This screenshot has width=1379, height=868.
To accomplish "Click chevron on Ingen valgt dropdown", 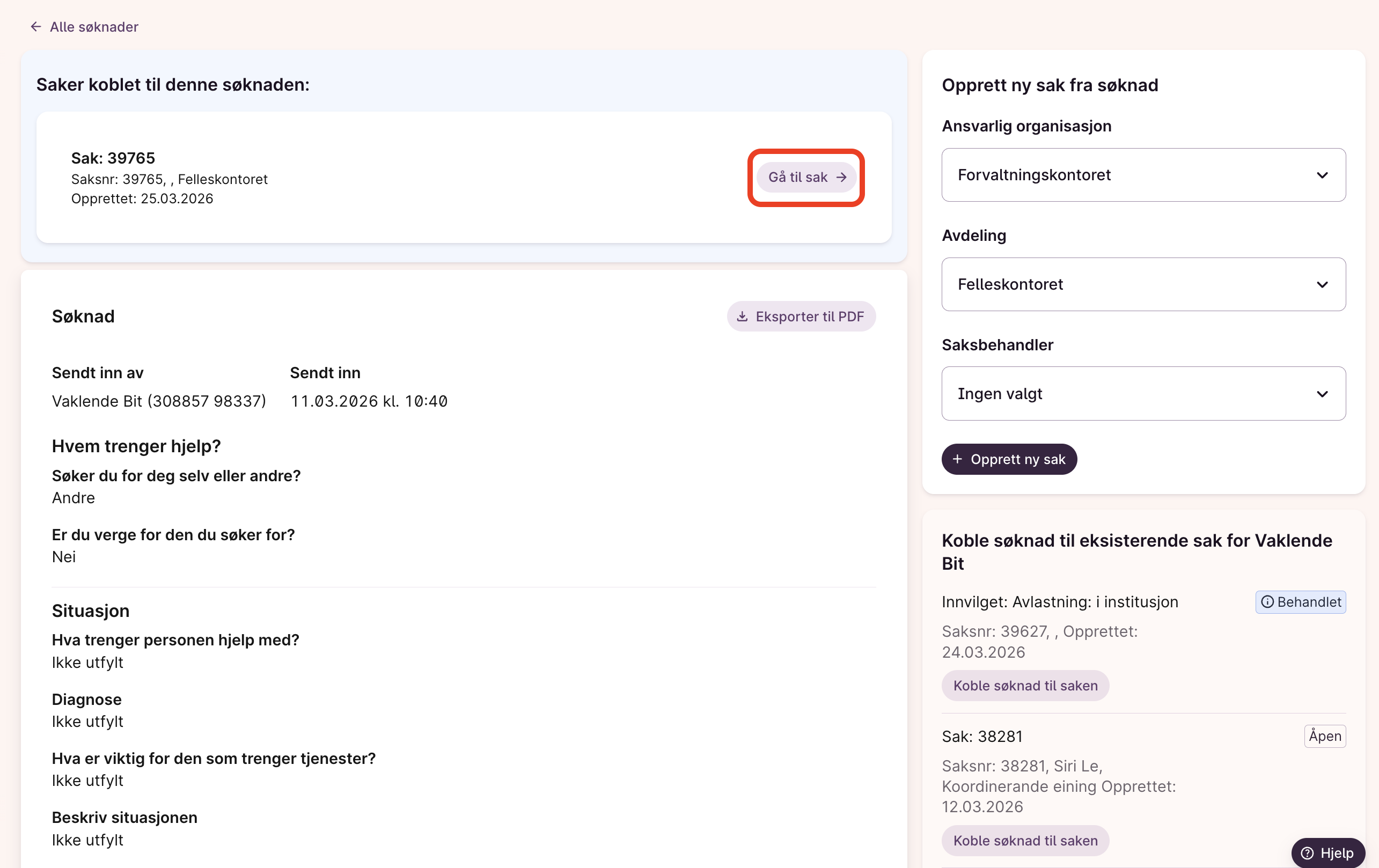I will (1322, 394).
